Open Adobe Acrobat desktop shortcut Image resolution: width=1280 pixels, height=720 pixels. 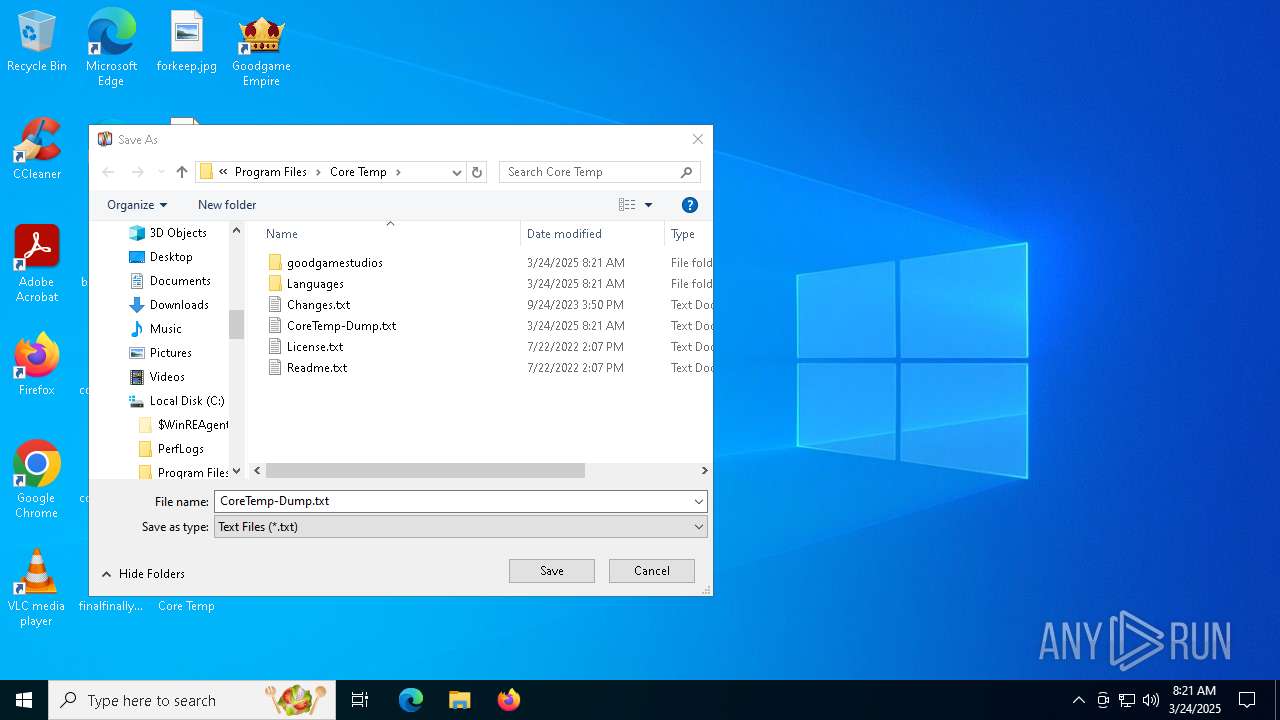click(x=37, y=264)
